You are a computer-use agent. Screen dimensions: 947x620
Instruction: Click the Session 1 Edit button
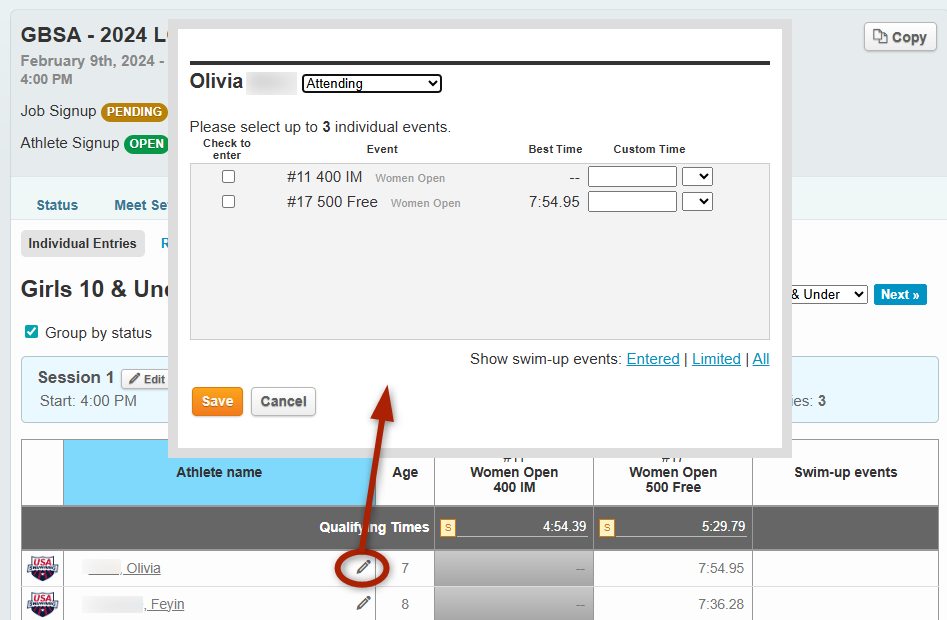pos(146,379)
